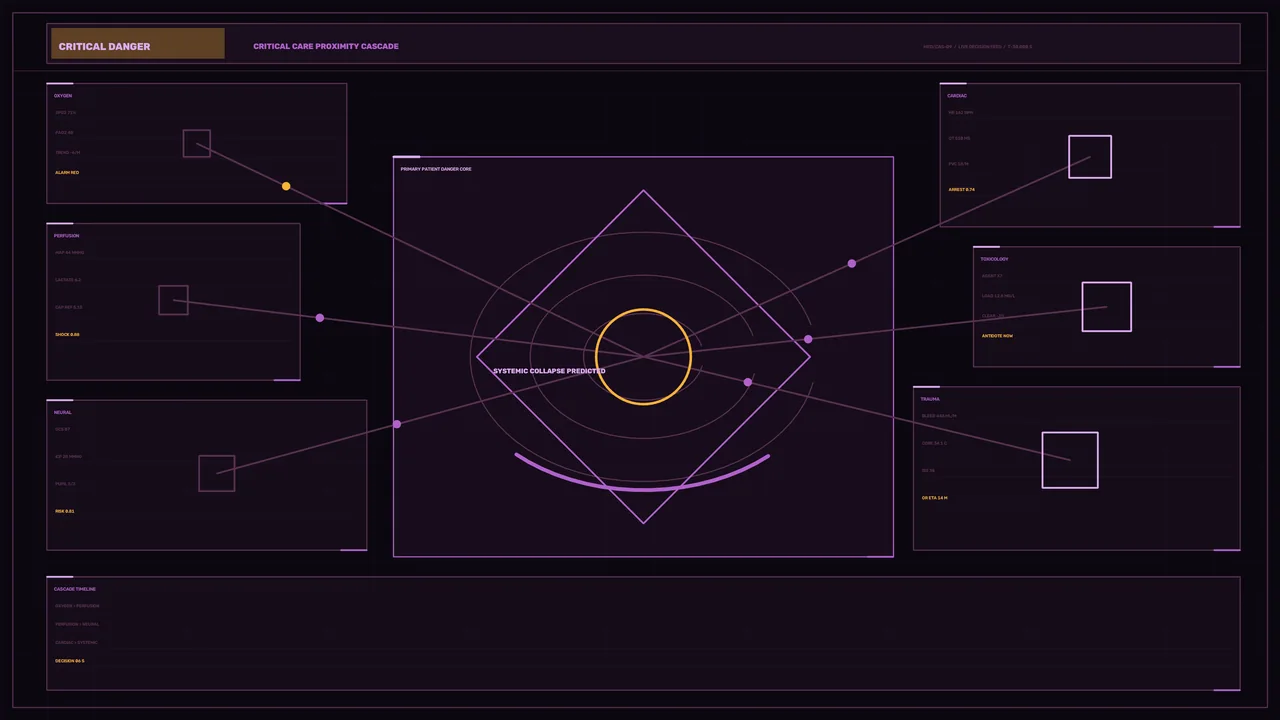Viewport: 1280px width, 720px height.
Task: Open the TRAUMA panel header
Action: click(930, 400)
